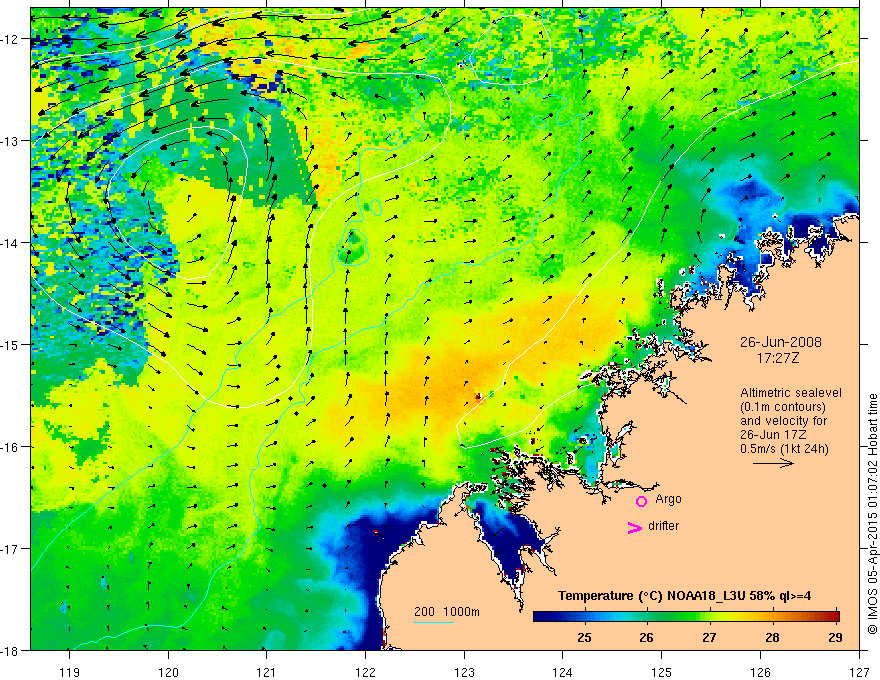This screenshot has height=680, width=880.
Task: Click the '200 1000m' isobath label
Action: click(447, 612)
